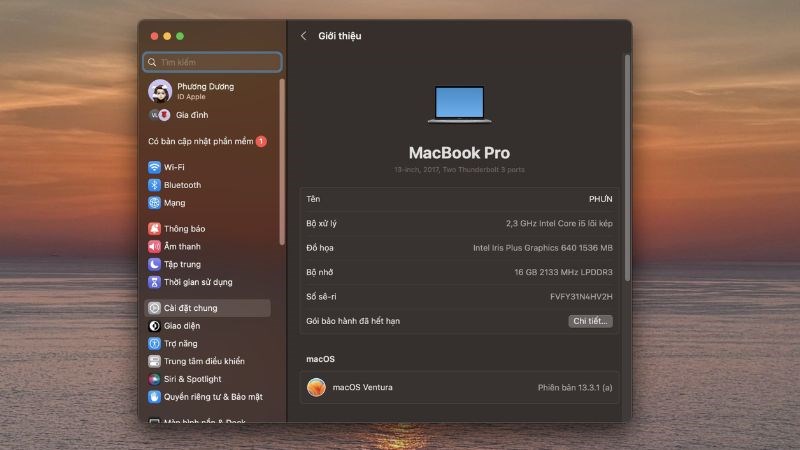Viewport: 800px width, 450px height.
Task: Select Thời gian sử dụng hourglass icon
Action: 154,282
